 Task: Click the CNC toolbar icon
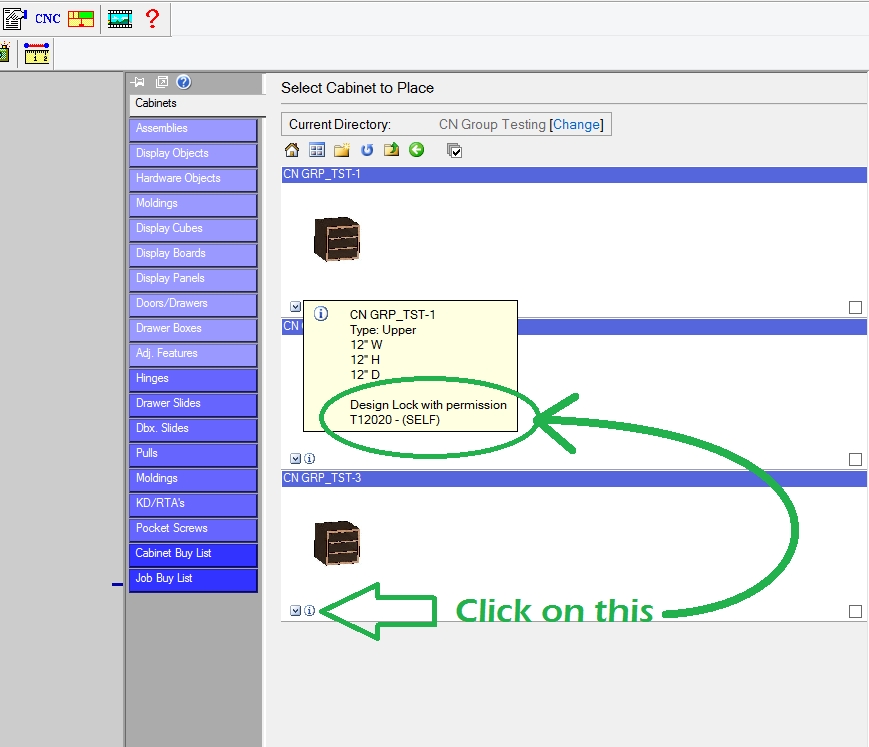[48, 18]
